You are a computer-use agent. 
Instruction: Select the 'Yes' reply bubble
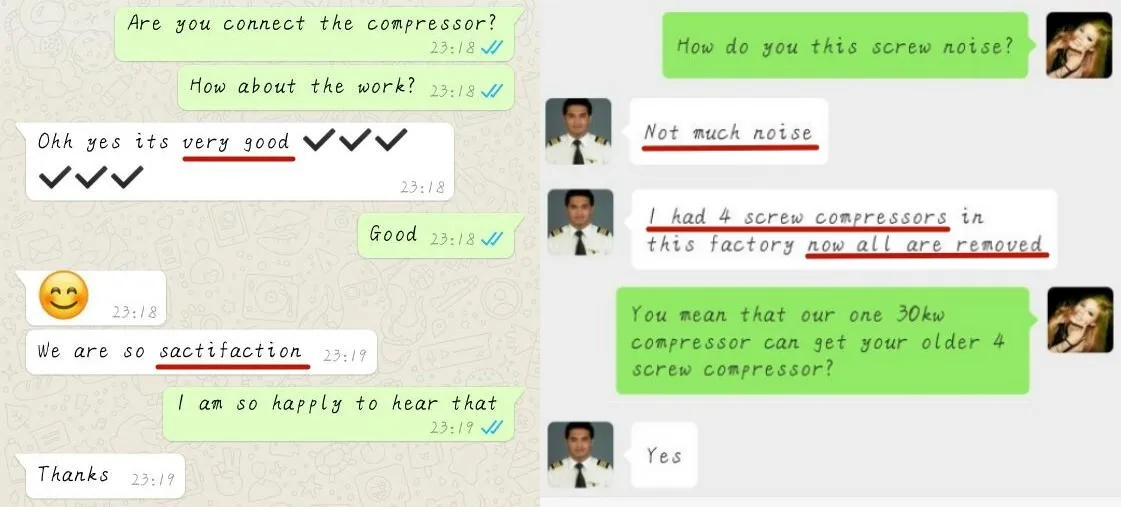coord(662,455)
